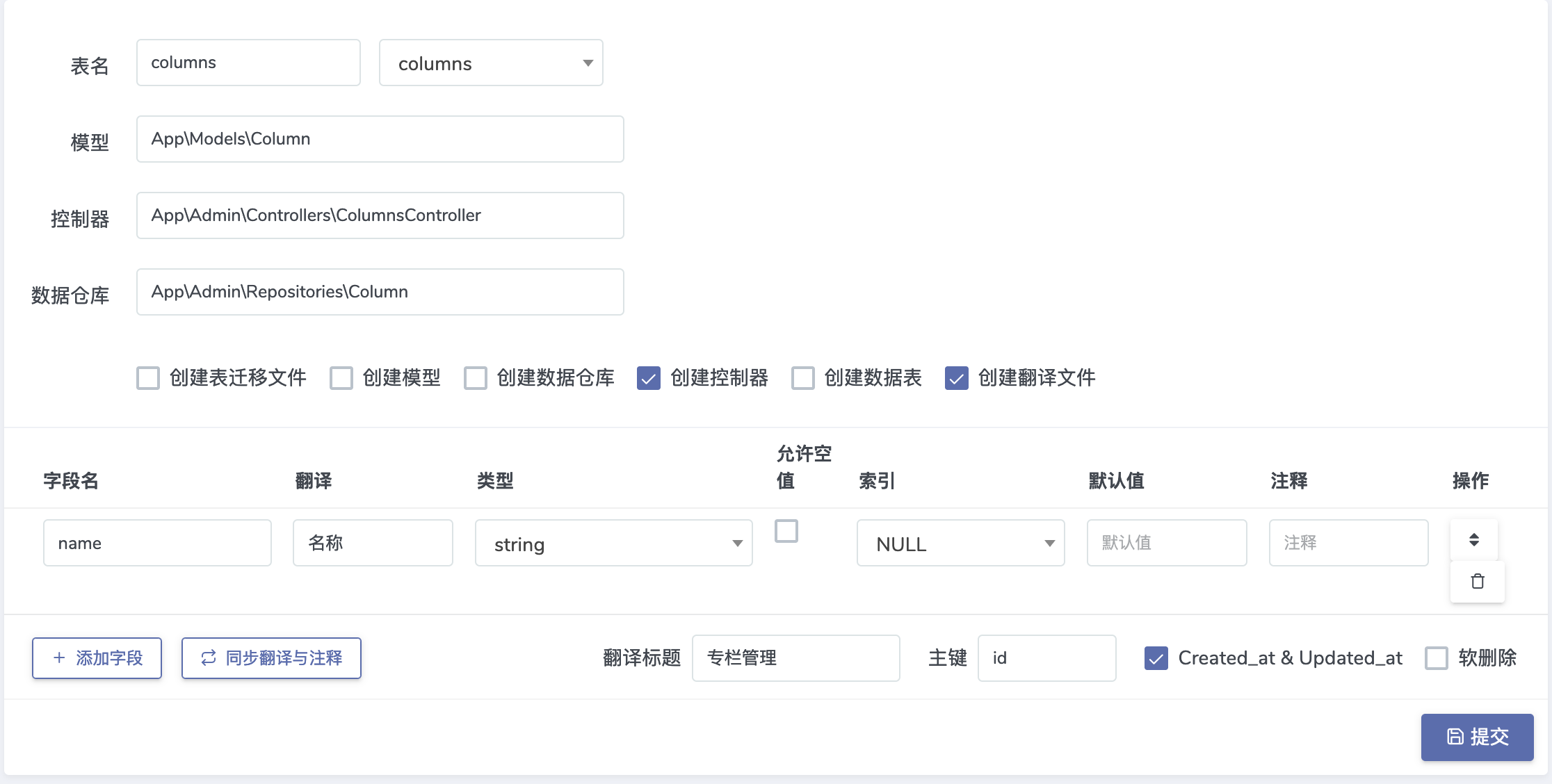Click the default value (默认值) input field

click(1166, 543)
